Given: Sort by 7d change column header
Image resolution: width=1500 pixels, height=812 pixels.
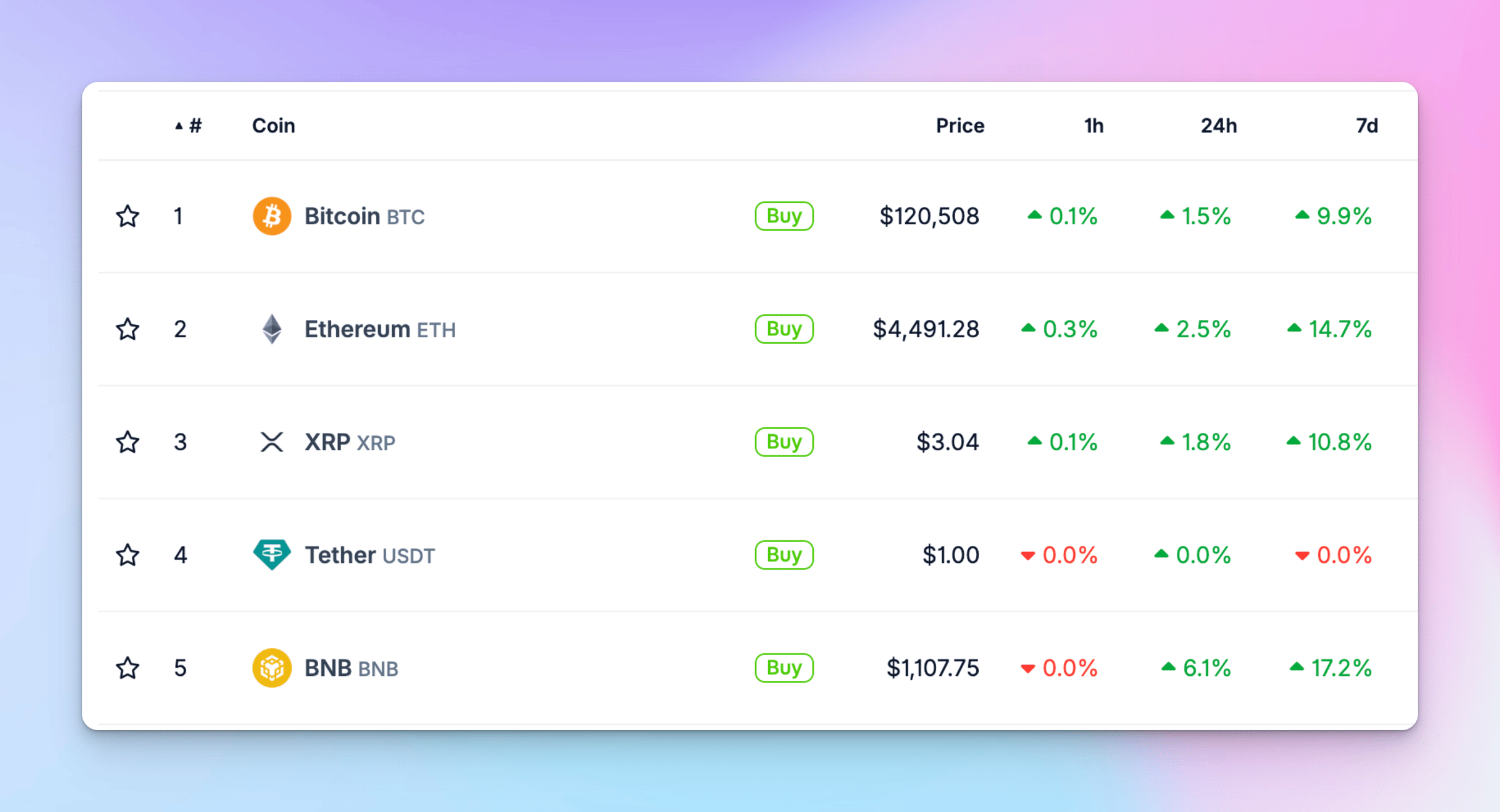Looking at the screenshot, I should tap(1366, 126).
